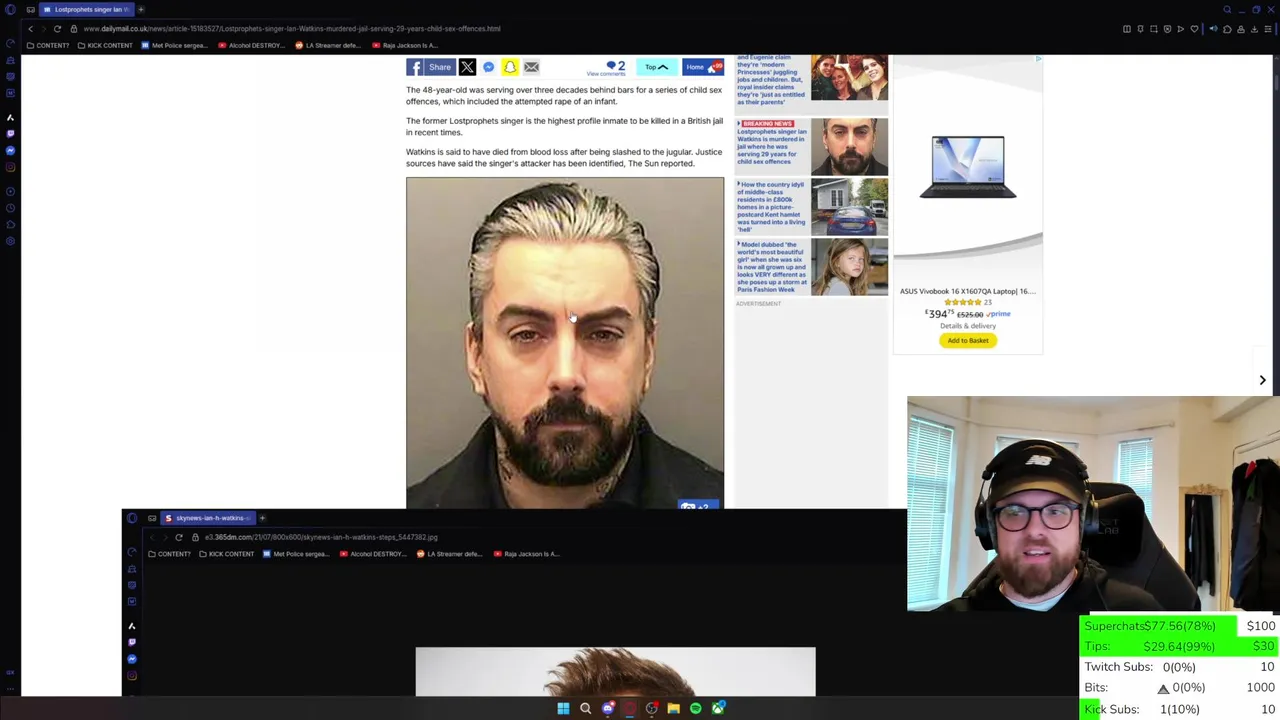Enlarge article photo gallery icon
This screenshot has height=720, width=1280.
pyautogui.click(x=699, y=505)
